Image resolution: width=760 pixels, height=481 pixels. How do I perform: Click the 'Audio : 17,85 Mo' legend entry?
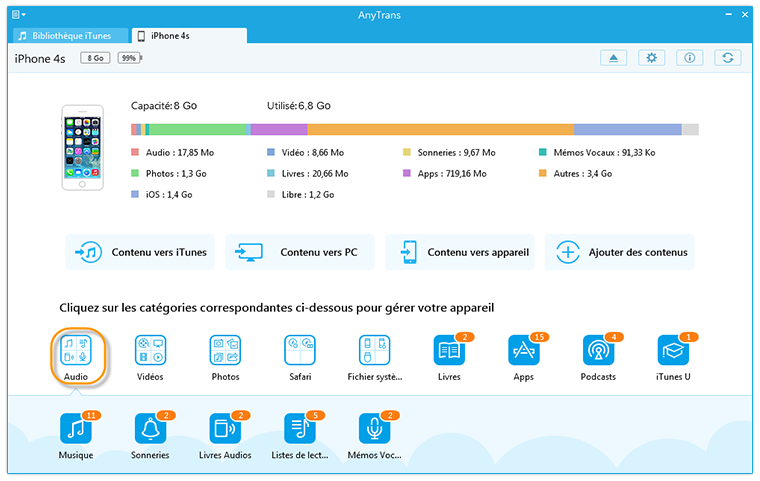[173, 153]
